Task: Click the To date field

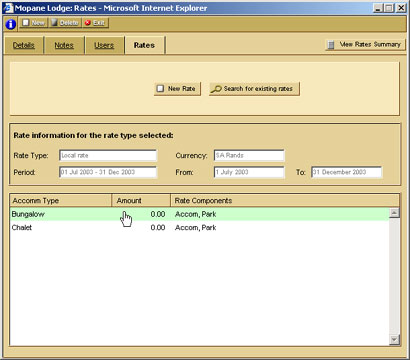Action: pyautogui.click(x=347, y=172)
